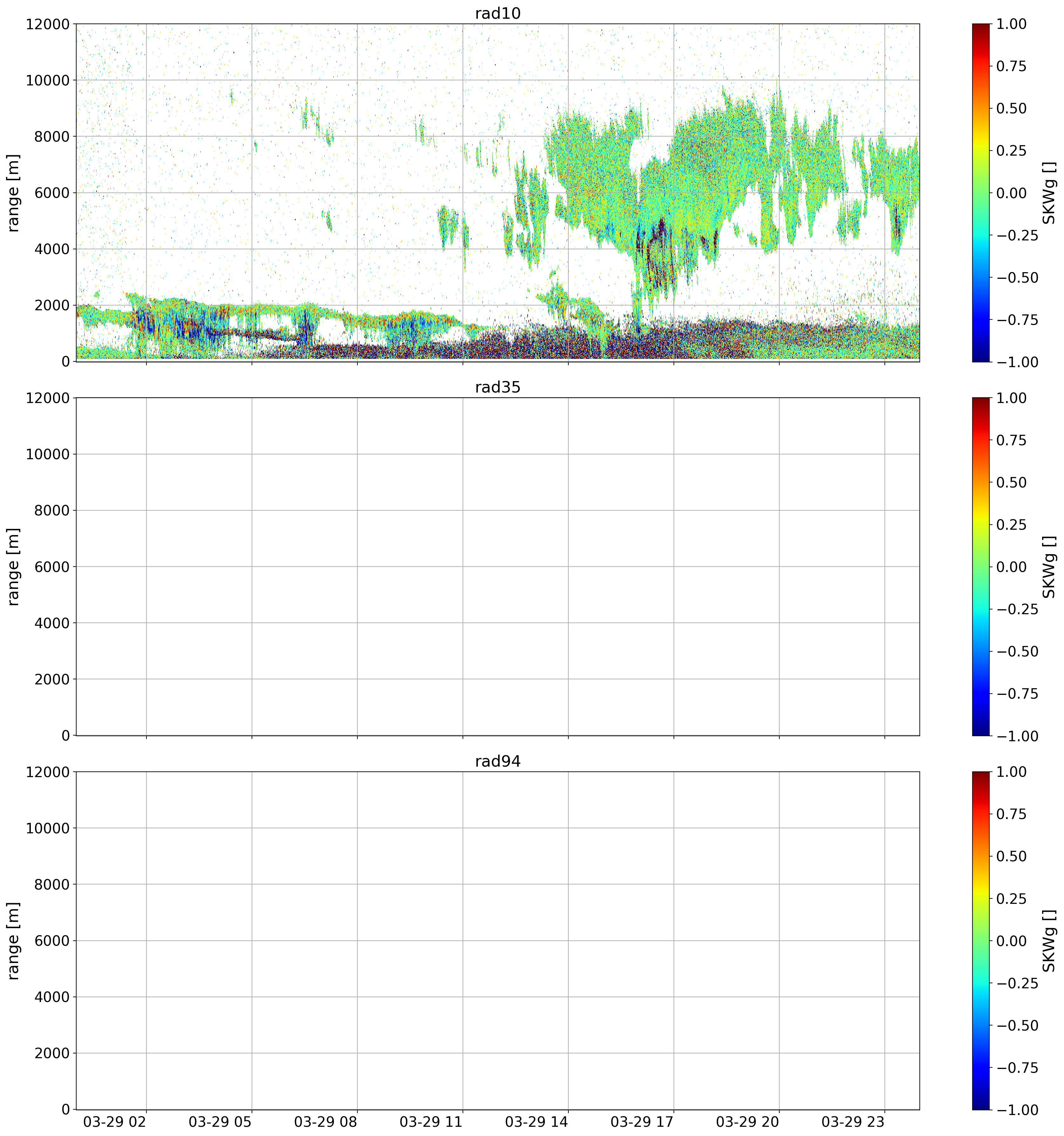Click the 12000 range tick of rad10

click(x=47, y=24)
